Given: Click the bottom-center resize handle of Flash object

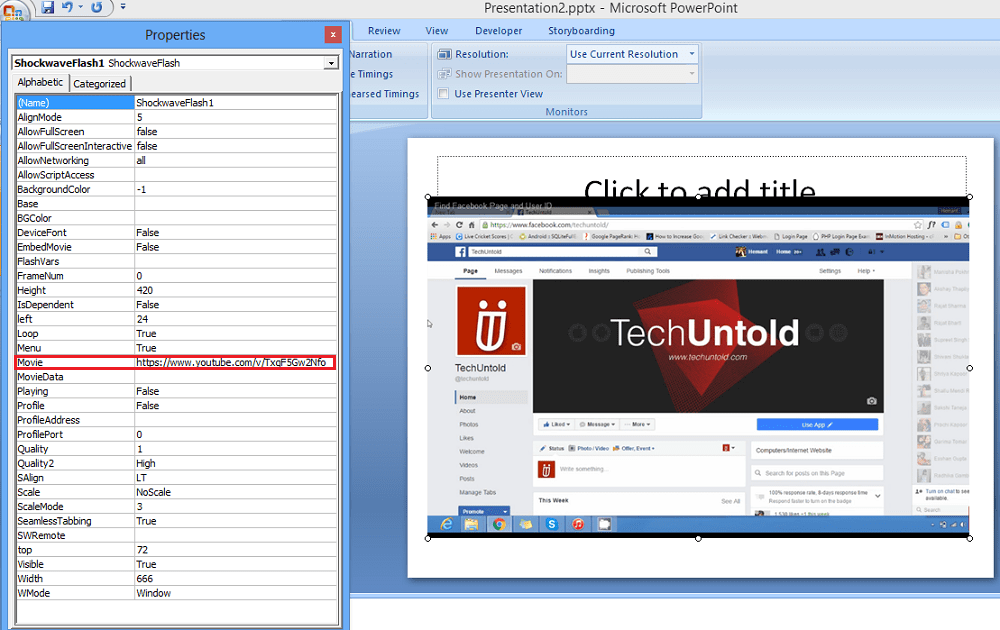Looking at the screenshot, I should 698,538.
